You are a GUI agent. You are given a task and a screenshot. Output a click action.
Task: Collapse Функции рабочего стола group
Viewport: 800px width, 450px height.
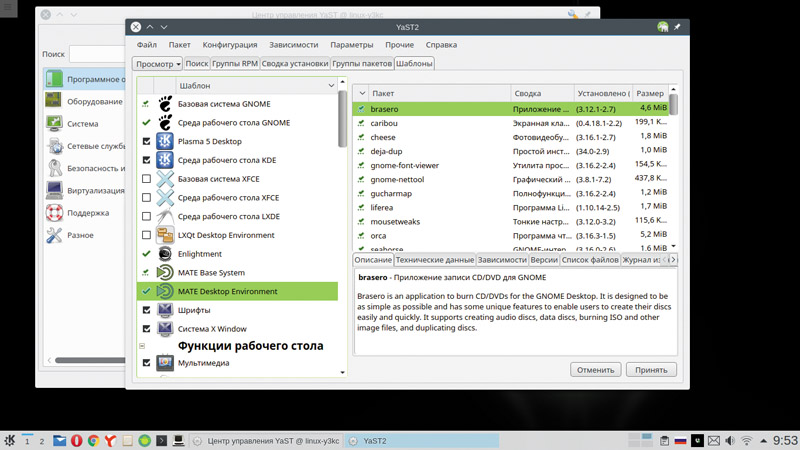tap(142, 346)
